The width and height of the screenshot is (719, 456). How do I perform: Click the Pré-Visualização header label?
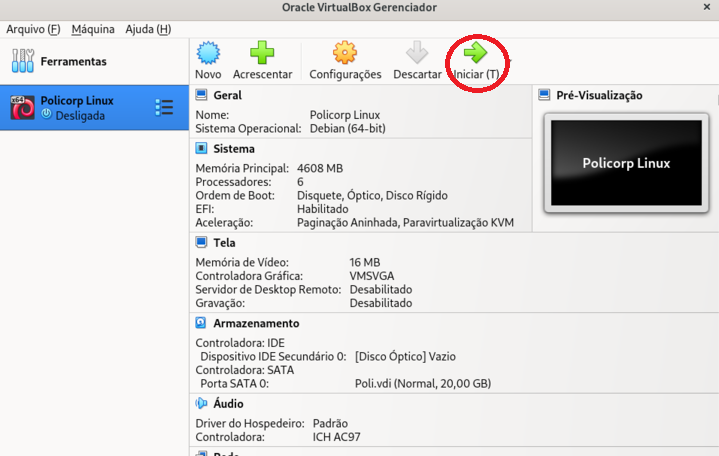(x=599, y=95)
